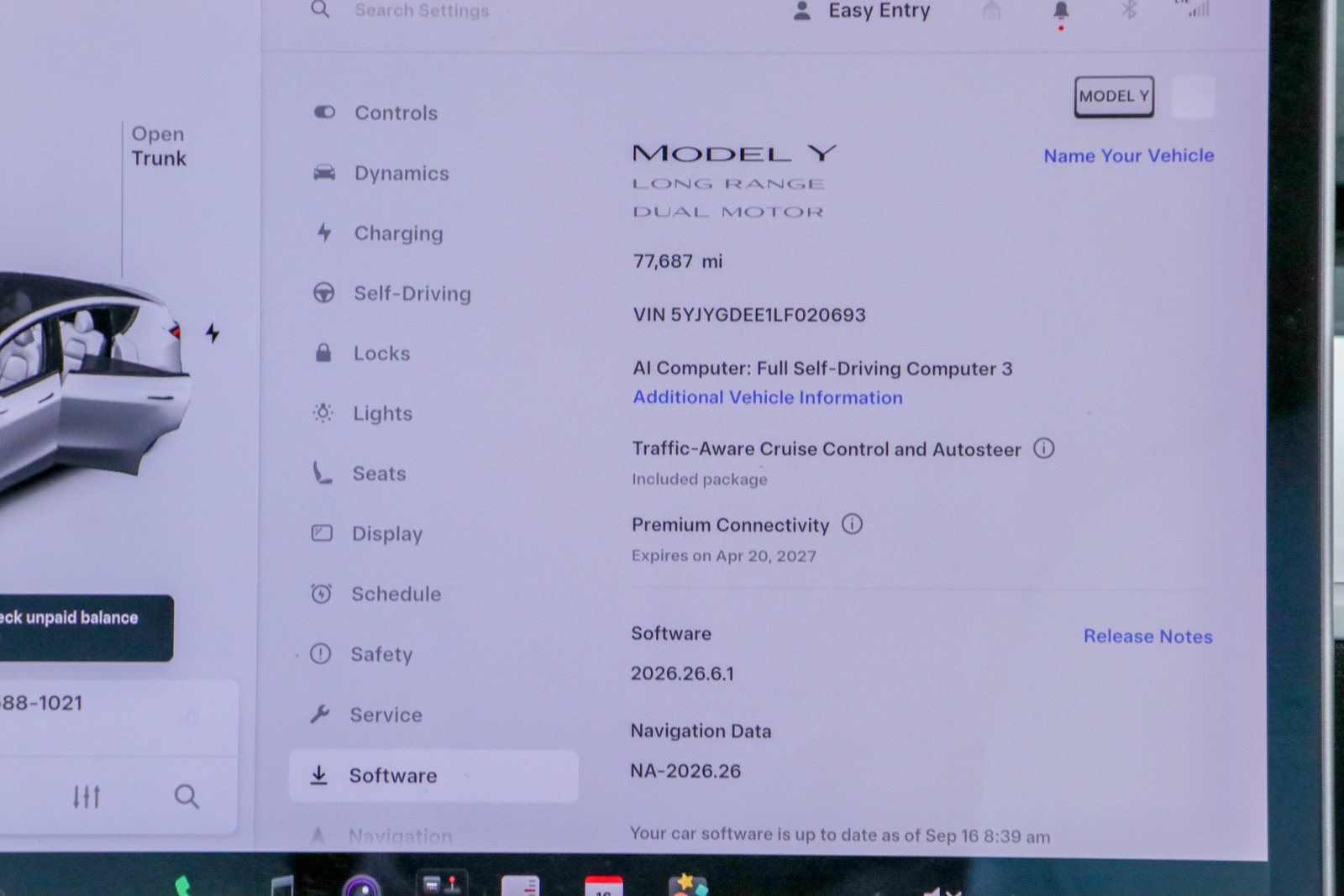The width and height of the screenshot is (1344, 896).
Task: Tap the MODEL Y Long Range heading
Action: [x=734, y=180]
